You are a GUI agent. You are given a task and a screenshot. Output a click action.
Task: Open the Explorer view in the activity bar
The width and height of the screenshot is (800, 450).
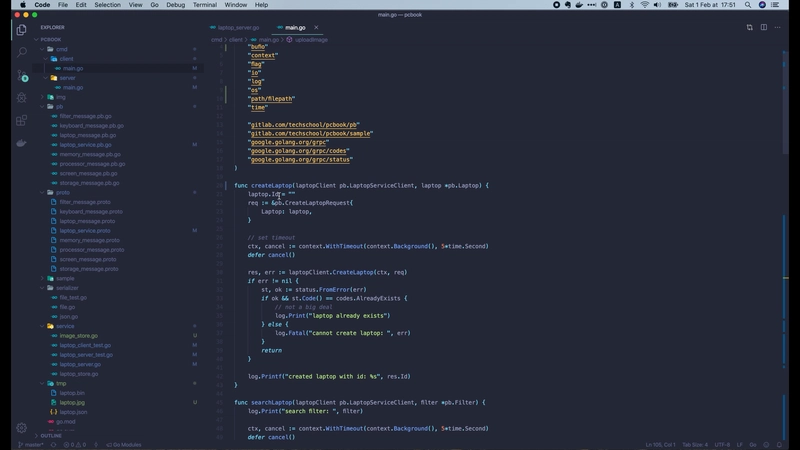(x=21, y=30)
